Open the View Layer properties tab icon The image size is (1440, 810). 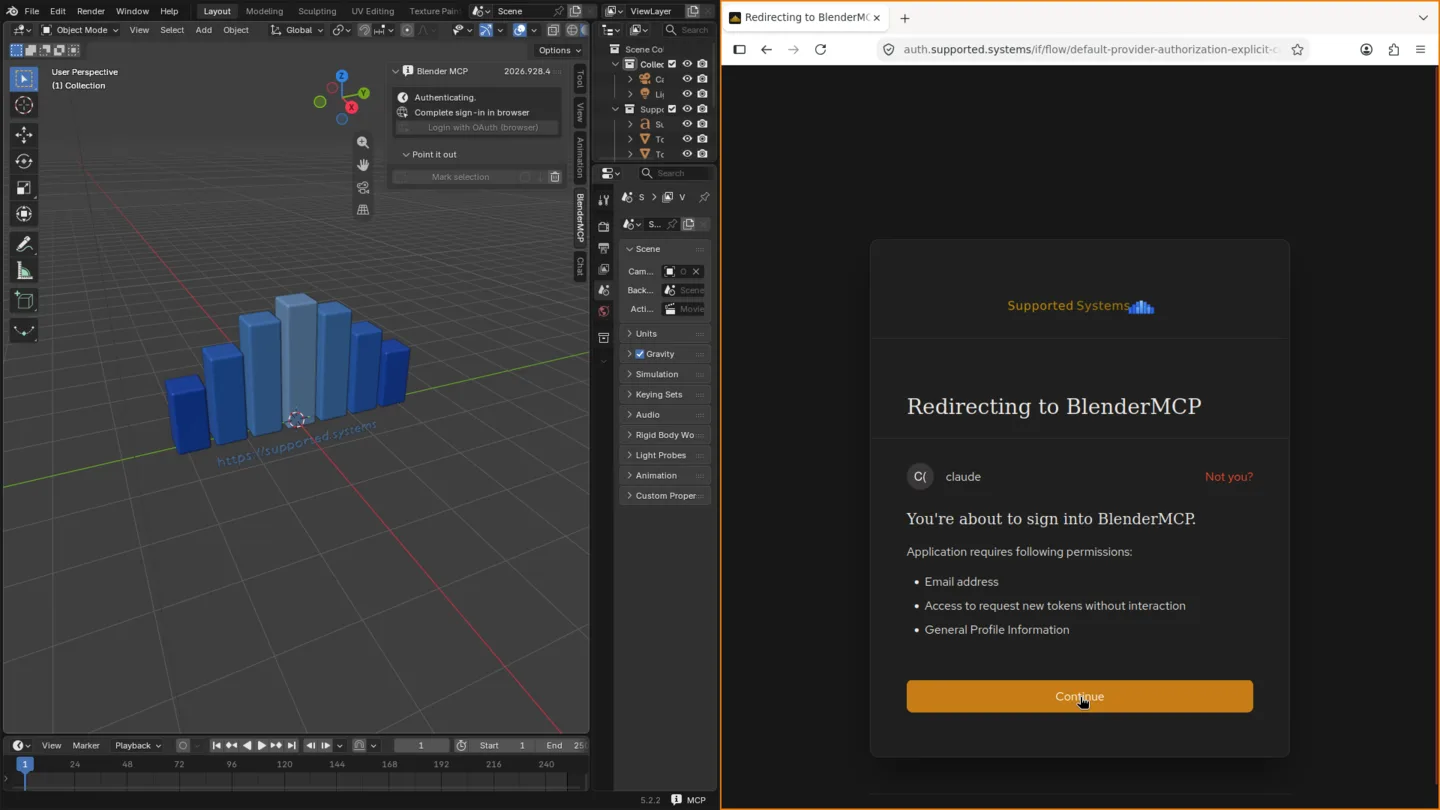(604, 269)
